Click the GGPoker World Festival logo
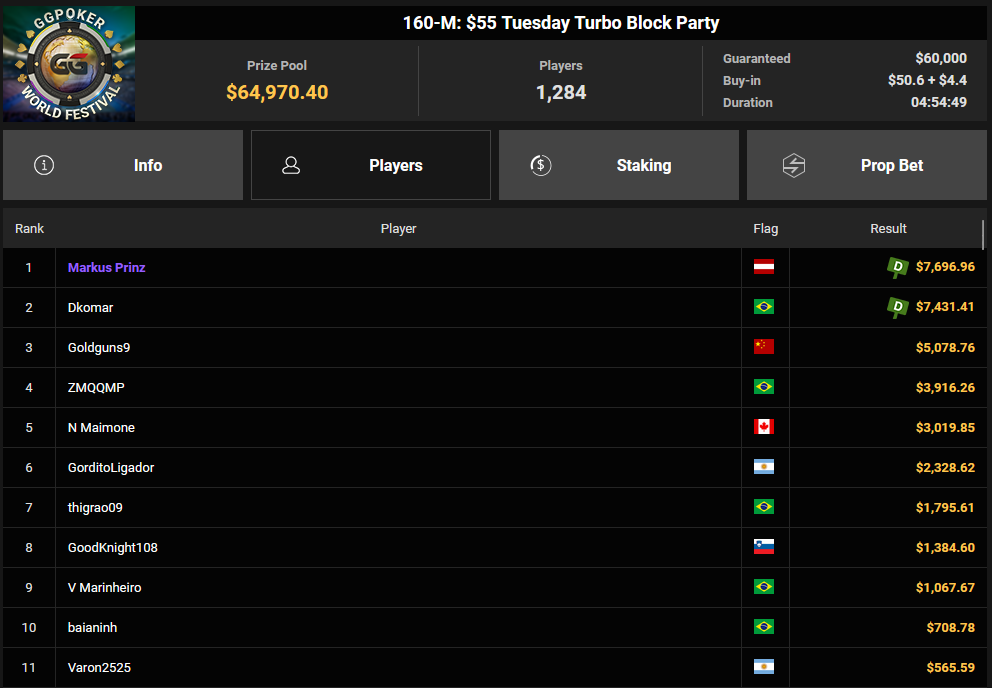 (69, 63)
